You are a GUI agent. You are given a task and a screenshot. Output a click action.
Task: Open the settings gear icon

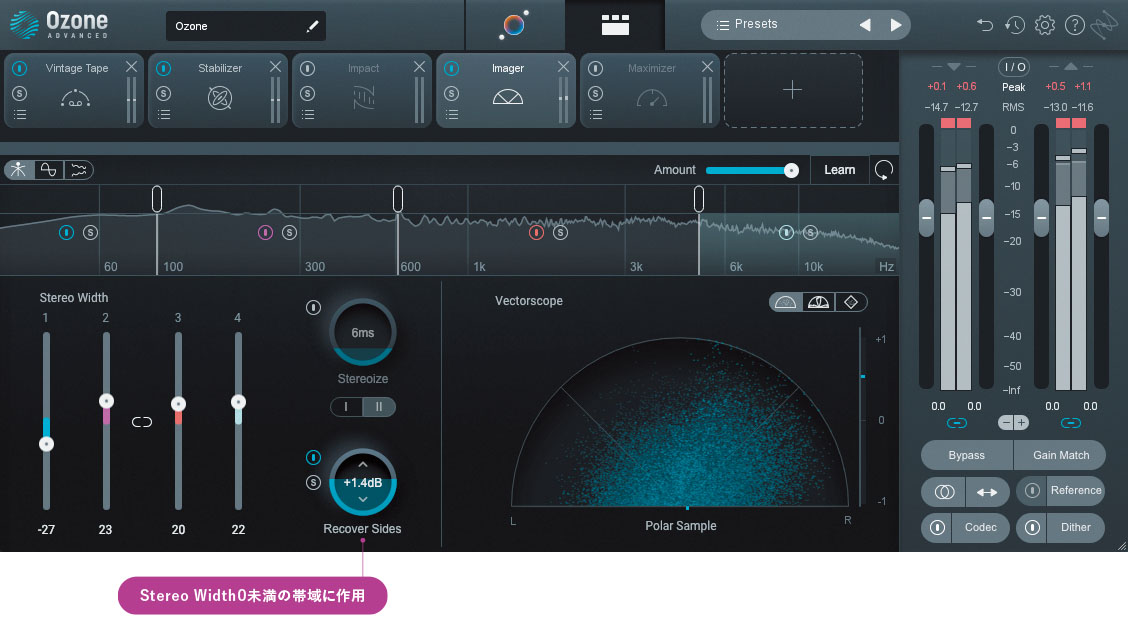(1045, 25)
